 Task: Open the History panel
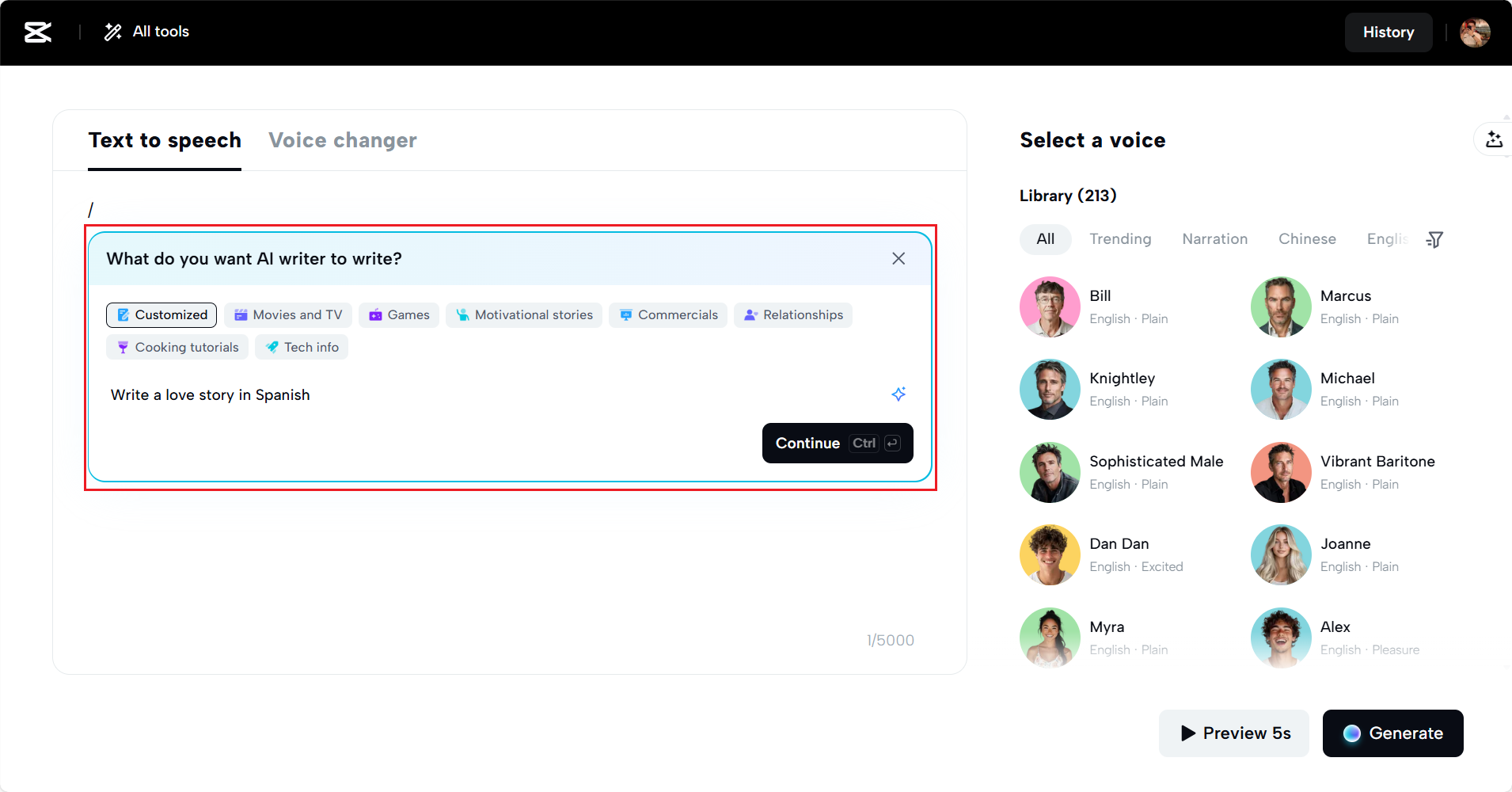click(x=1389, y=32)
